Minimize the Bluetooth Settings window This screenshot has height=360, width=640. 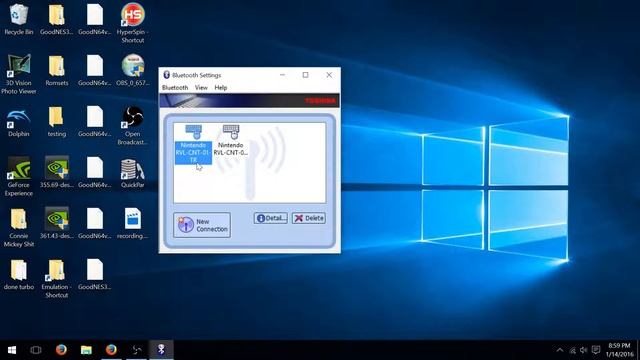[282, 75]
